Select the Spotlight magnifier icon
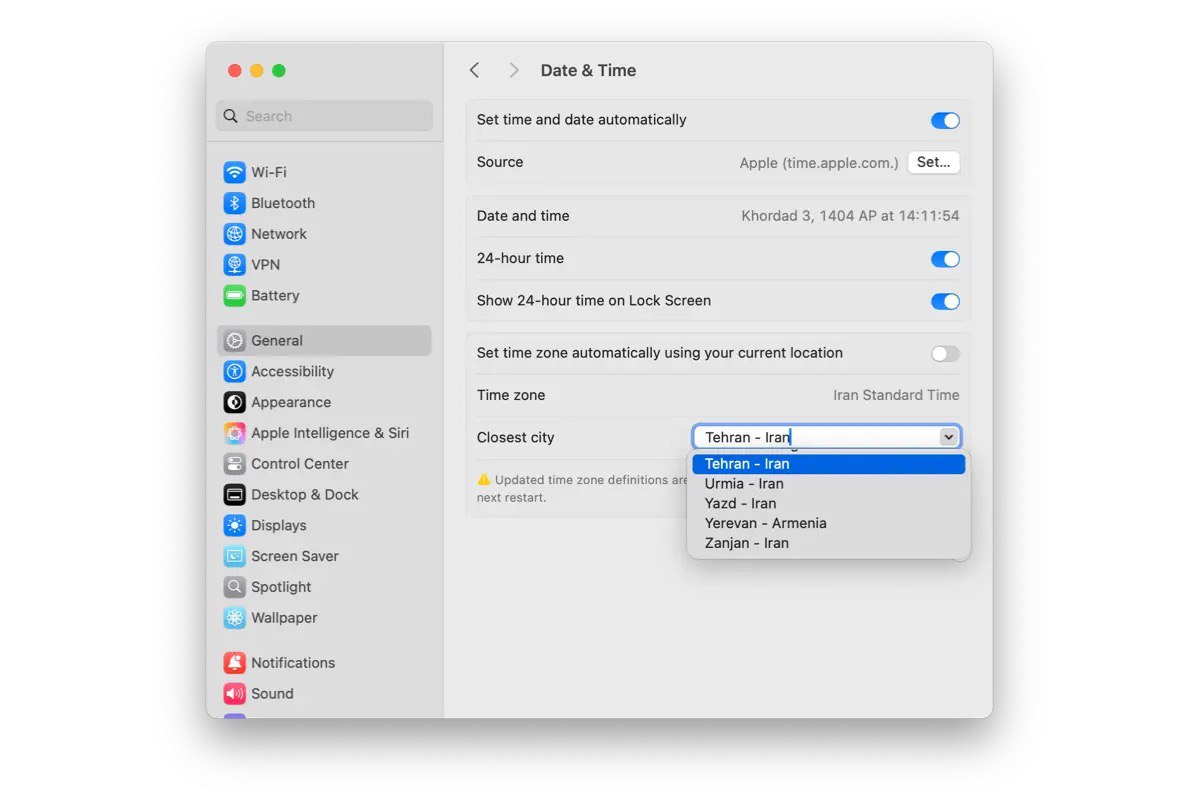Screen dimensions: 1200x800 pos(235,587)
